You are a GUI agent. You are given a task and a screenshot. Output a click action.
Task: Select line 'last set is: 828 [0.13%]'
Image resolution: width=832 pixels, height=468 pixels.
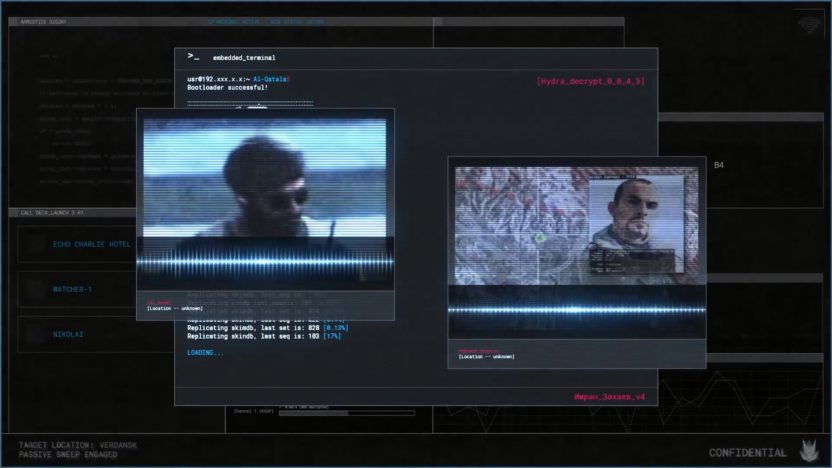(267, 328)
